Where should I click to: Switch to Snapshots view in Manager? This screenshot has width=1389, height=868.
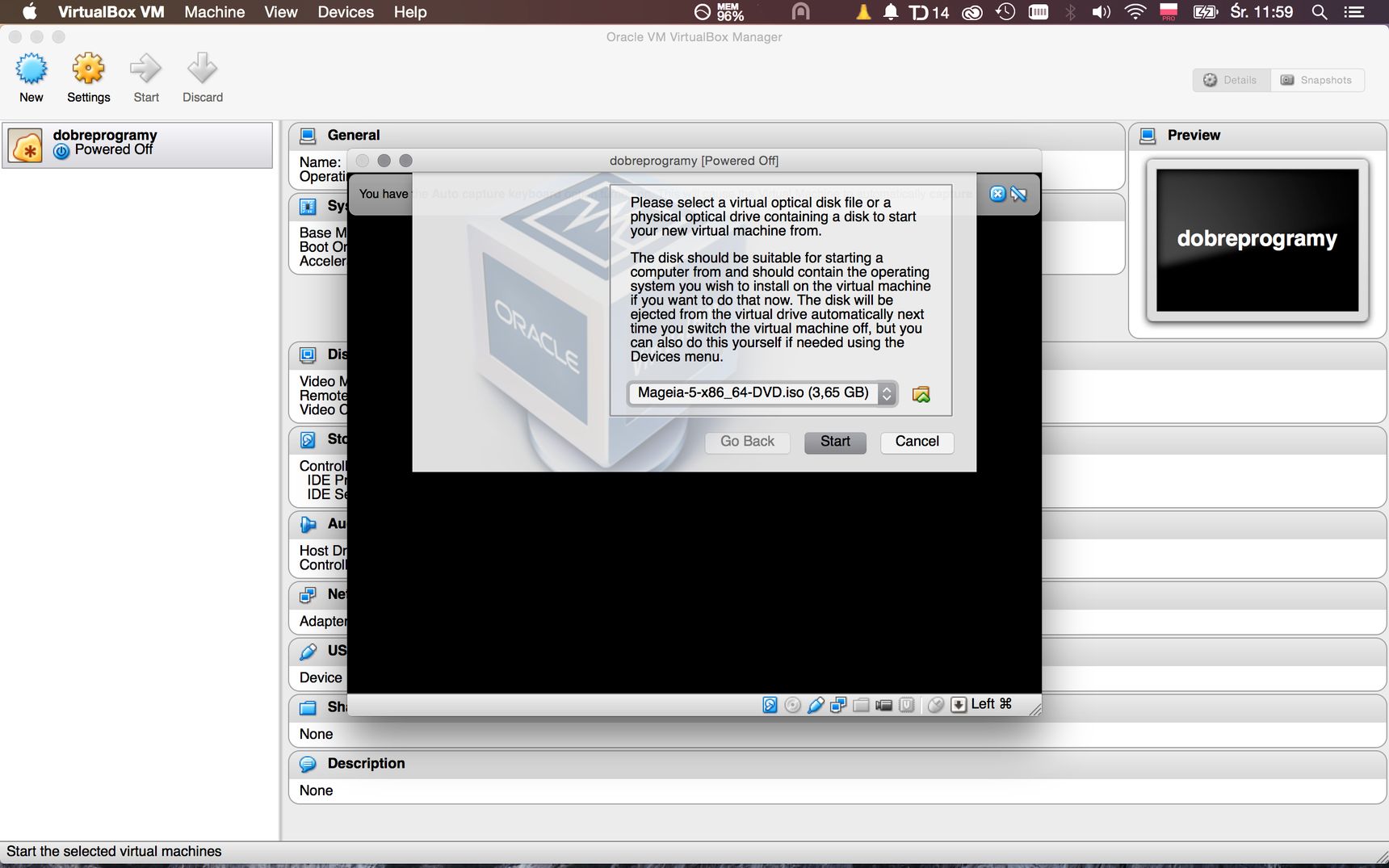click(x=1317, y=80)
